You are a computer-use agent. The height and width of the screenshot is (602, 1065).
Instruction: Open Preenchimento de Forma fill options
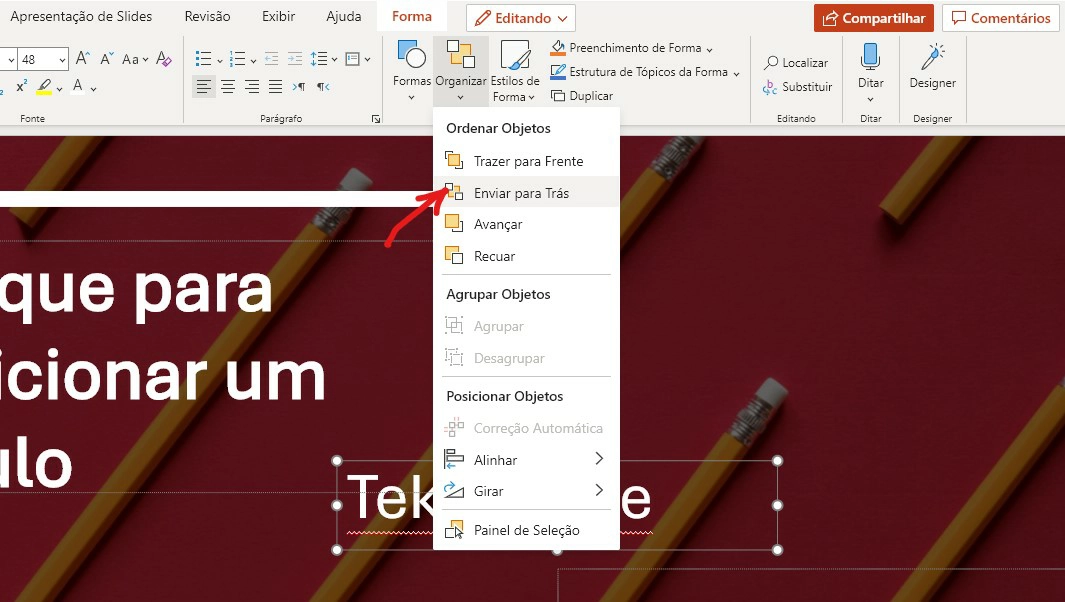pos(631,48)
